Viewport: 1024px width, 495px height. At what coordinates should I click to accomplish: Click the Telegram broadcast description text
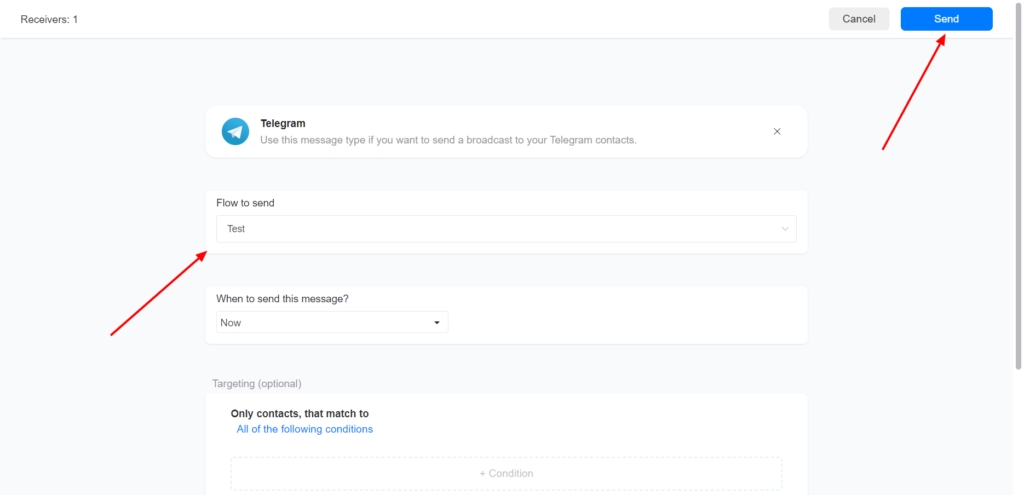(x=448, y=140)
